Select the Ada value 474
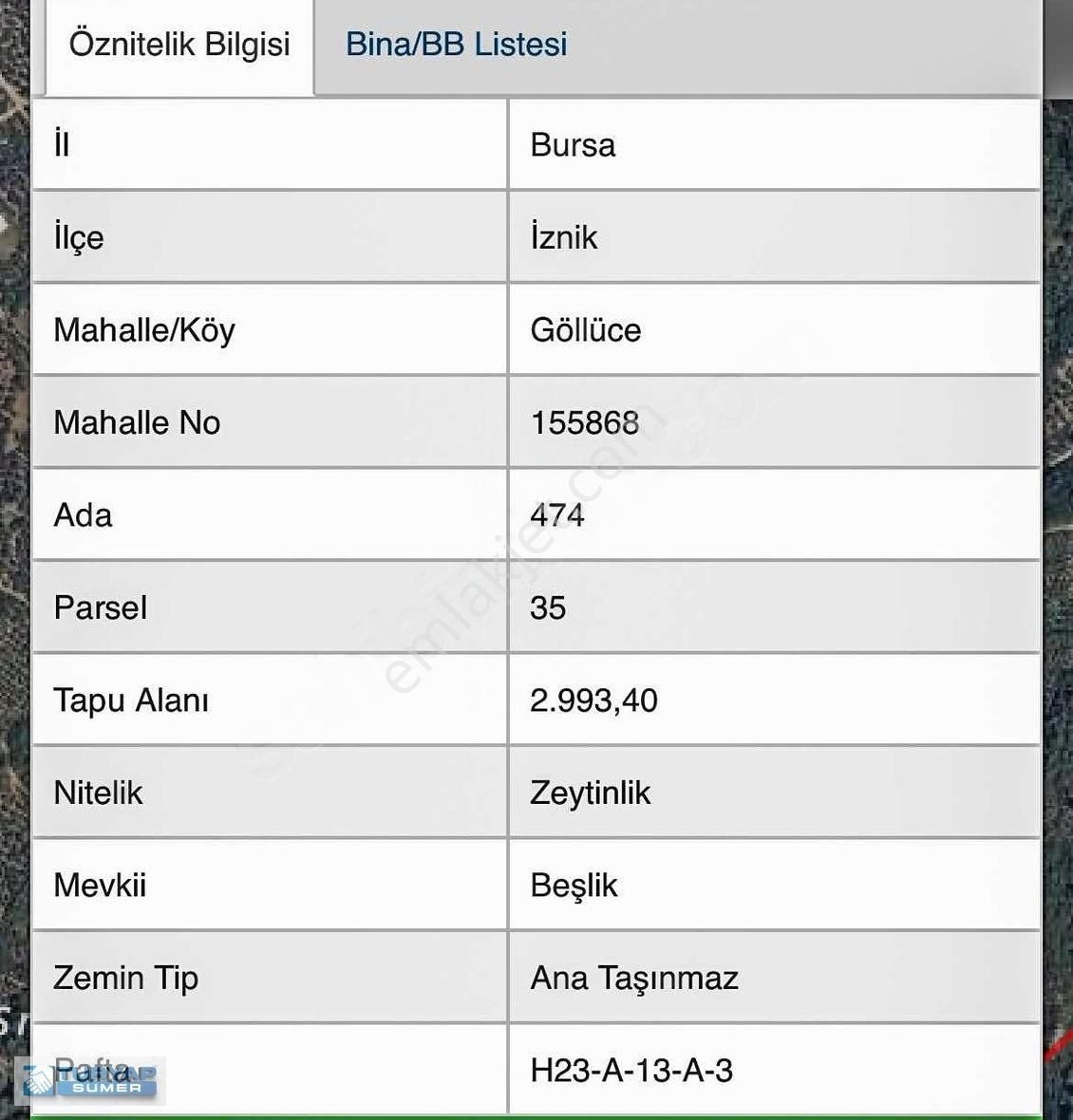 pyautogui.click(x=557, y=515)
